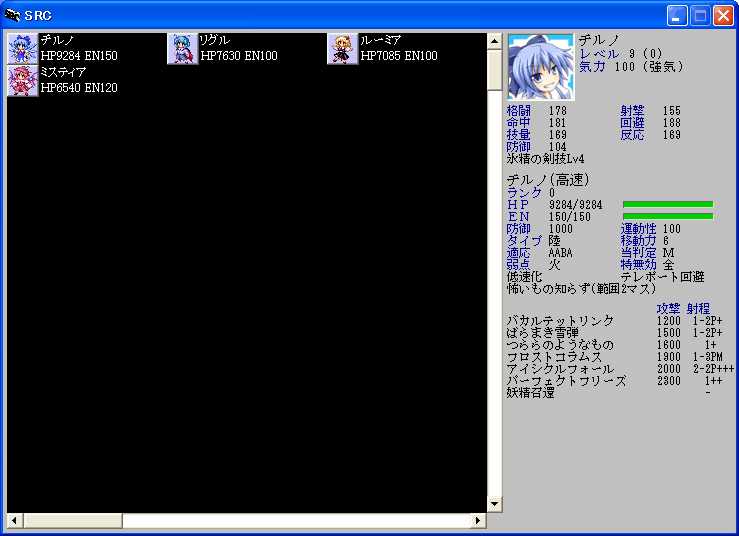The height and width of the screenshot is (536, 739).
Task: Click the つららのようなもの weapon row
Action: (x=620, y=345)
